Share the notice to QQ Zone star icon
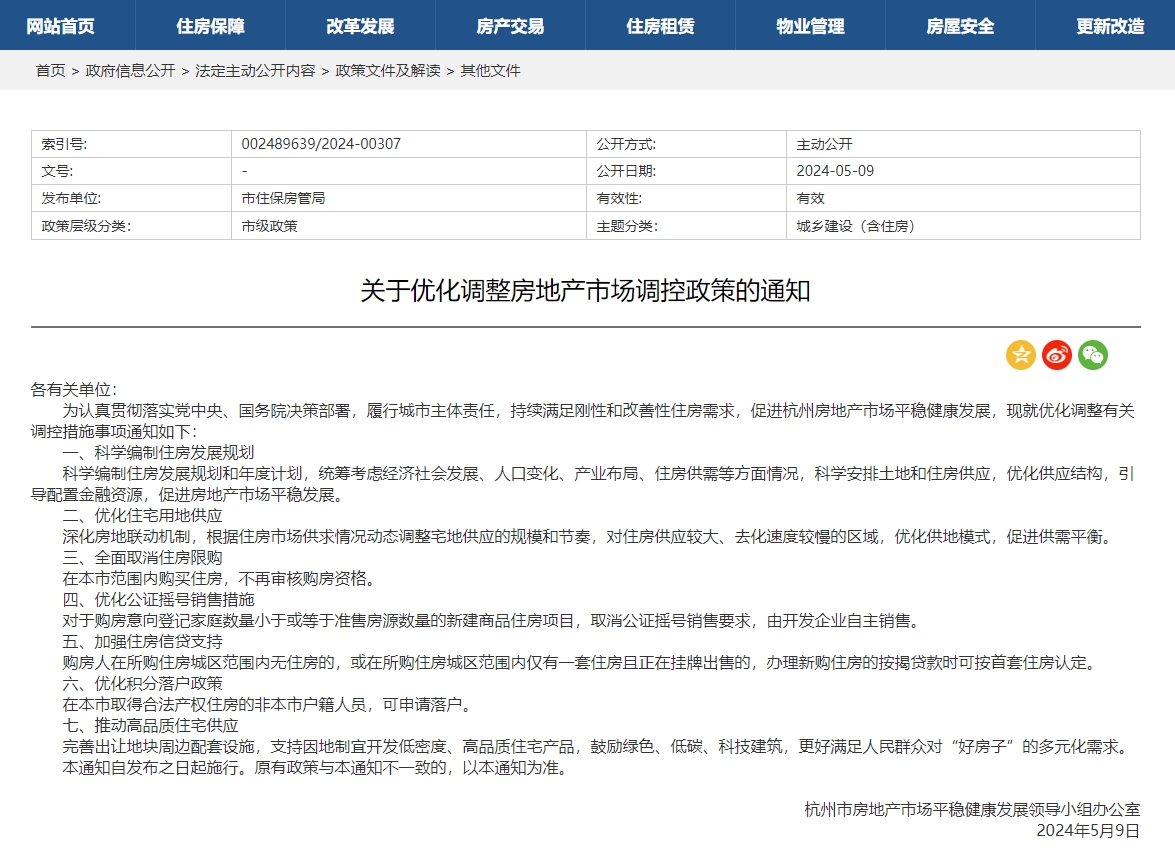1175x858 pixels. click(1020, 355)
